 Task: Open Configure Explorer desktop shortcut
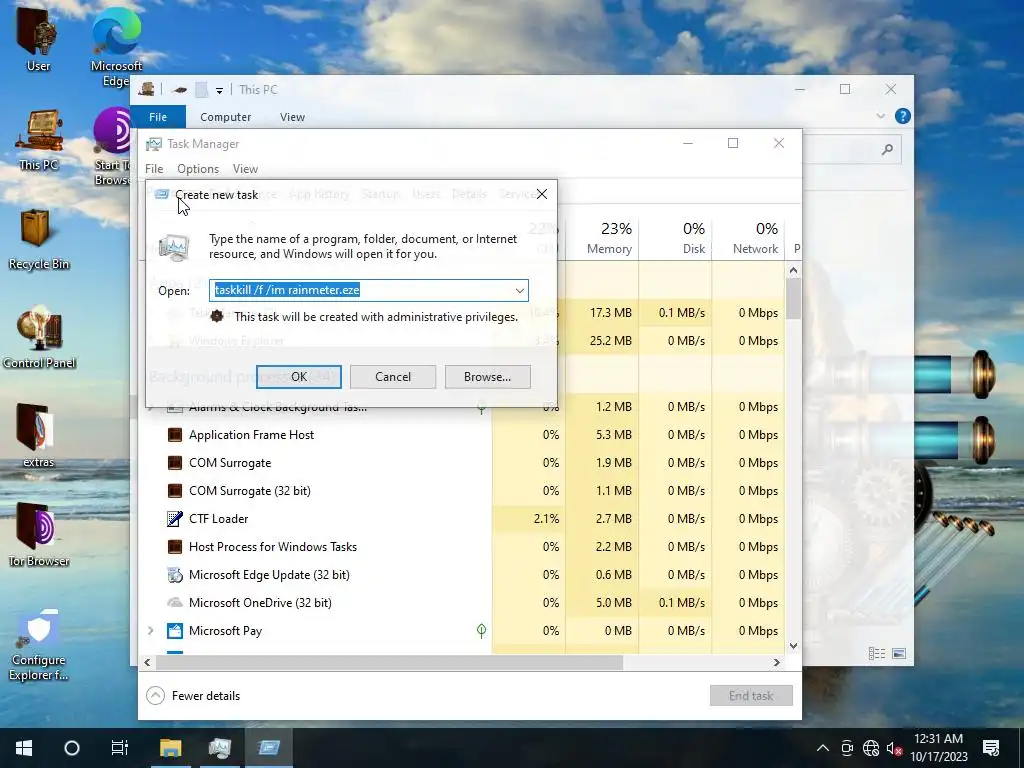[39, 647]
